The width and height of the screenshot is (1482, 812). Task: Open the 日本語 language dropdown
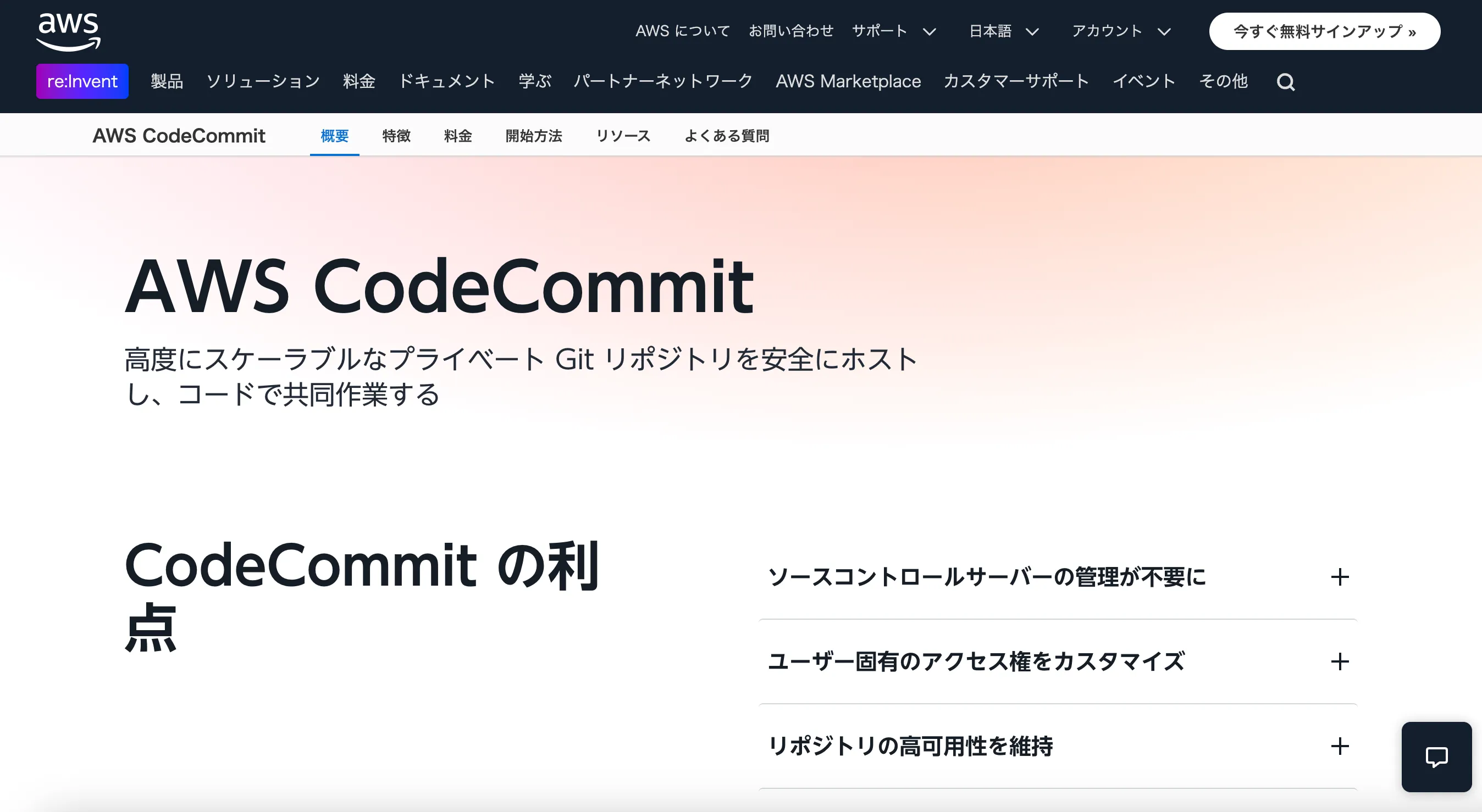1003,31
